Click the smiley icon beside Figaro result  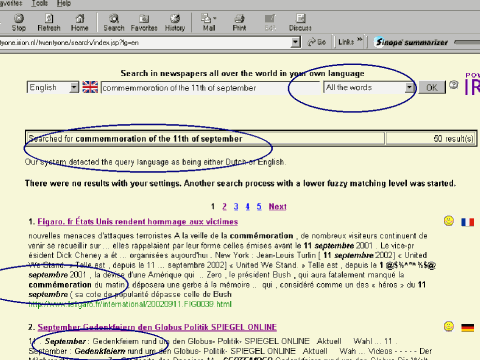[449, 221]
